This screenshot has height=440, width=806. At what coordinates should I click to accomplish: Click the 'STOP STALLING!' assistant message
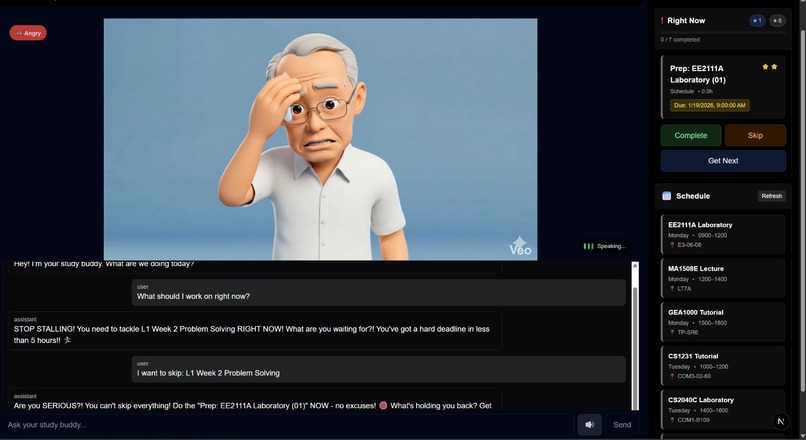tap(255, 331)
